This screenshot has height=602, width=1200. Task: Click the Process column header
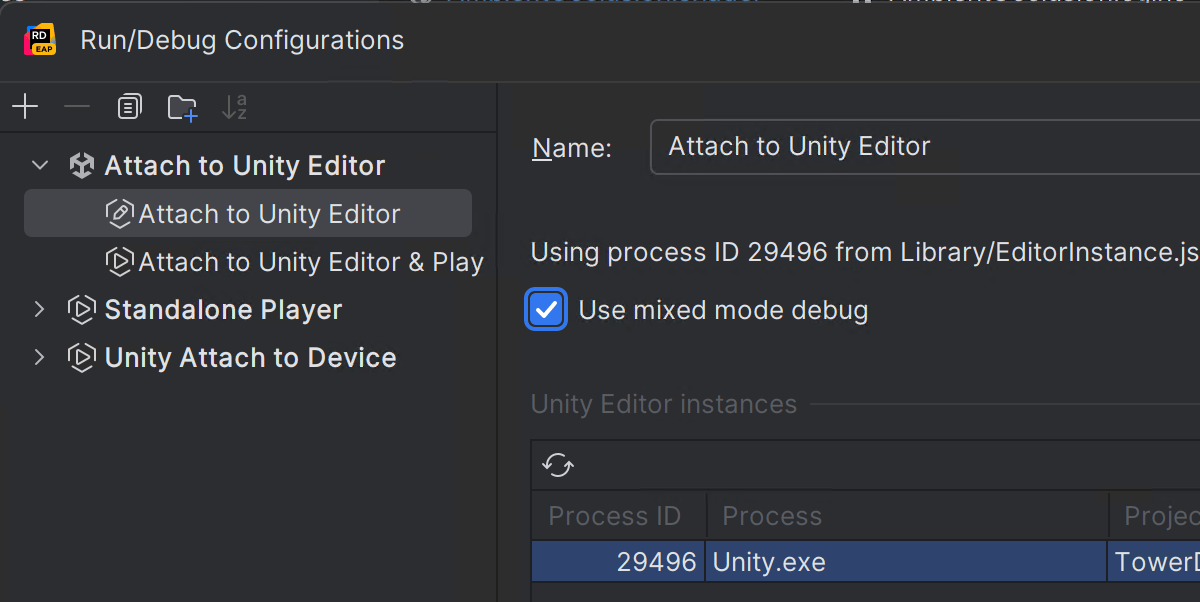[772, 516]
